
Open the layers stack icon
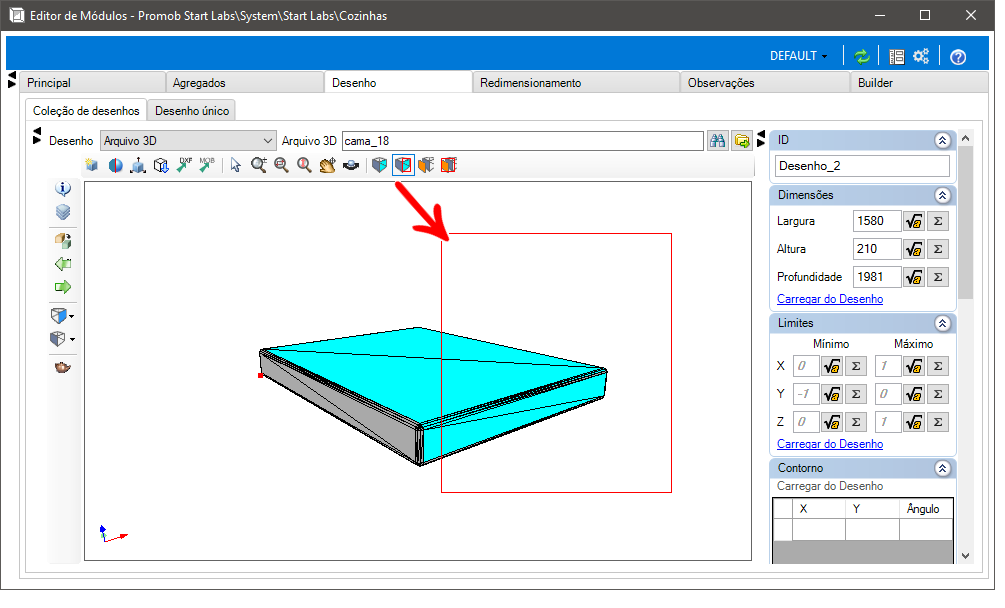[x=63, y=211]
